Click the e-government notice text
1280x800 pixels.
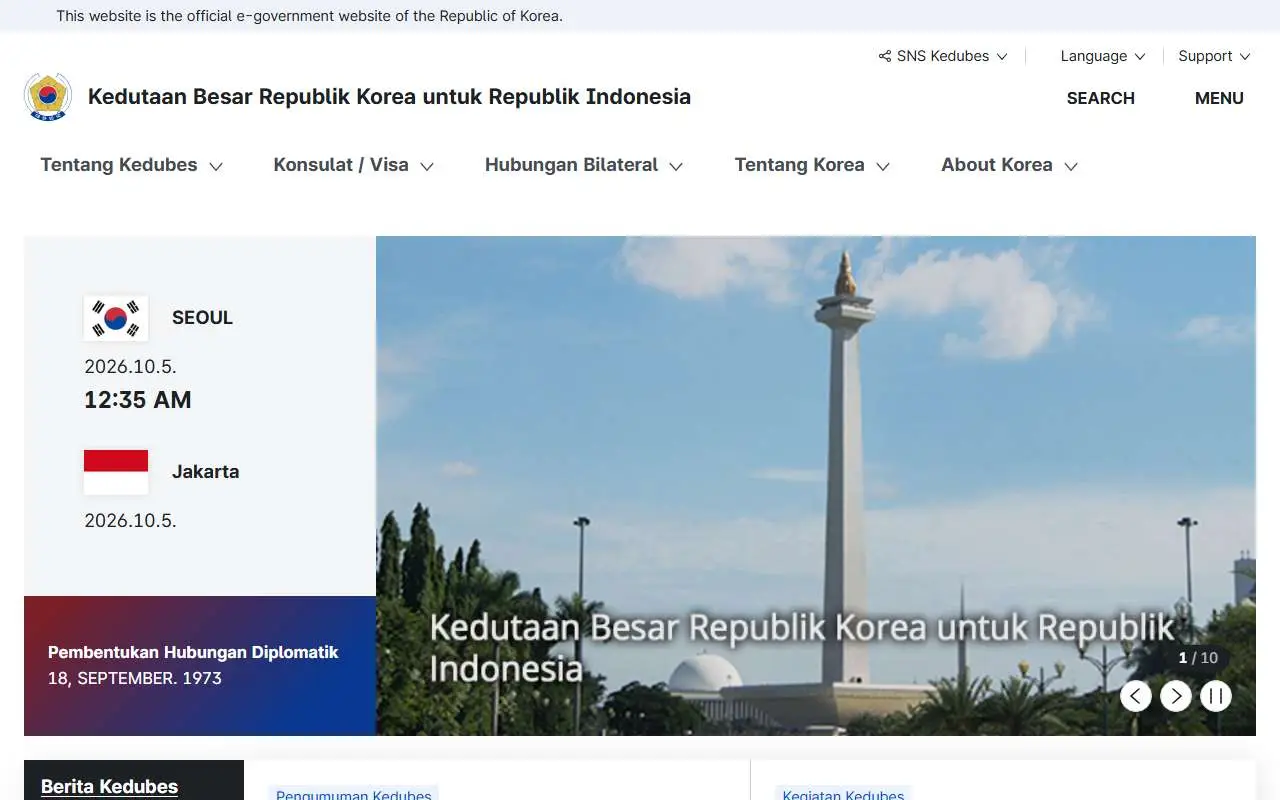click(309, 16)
